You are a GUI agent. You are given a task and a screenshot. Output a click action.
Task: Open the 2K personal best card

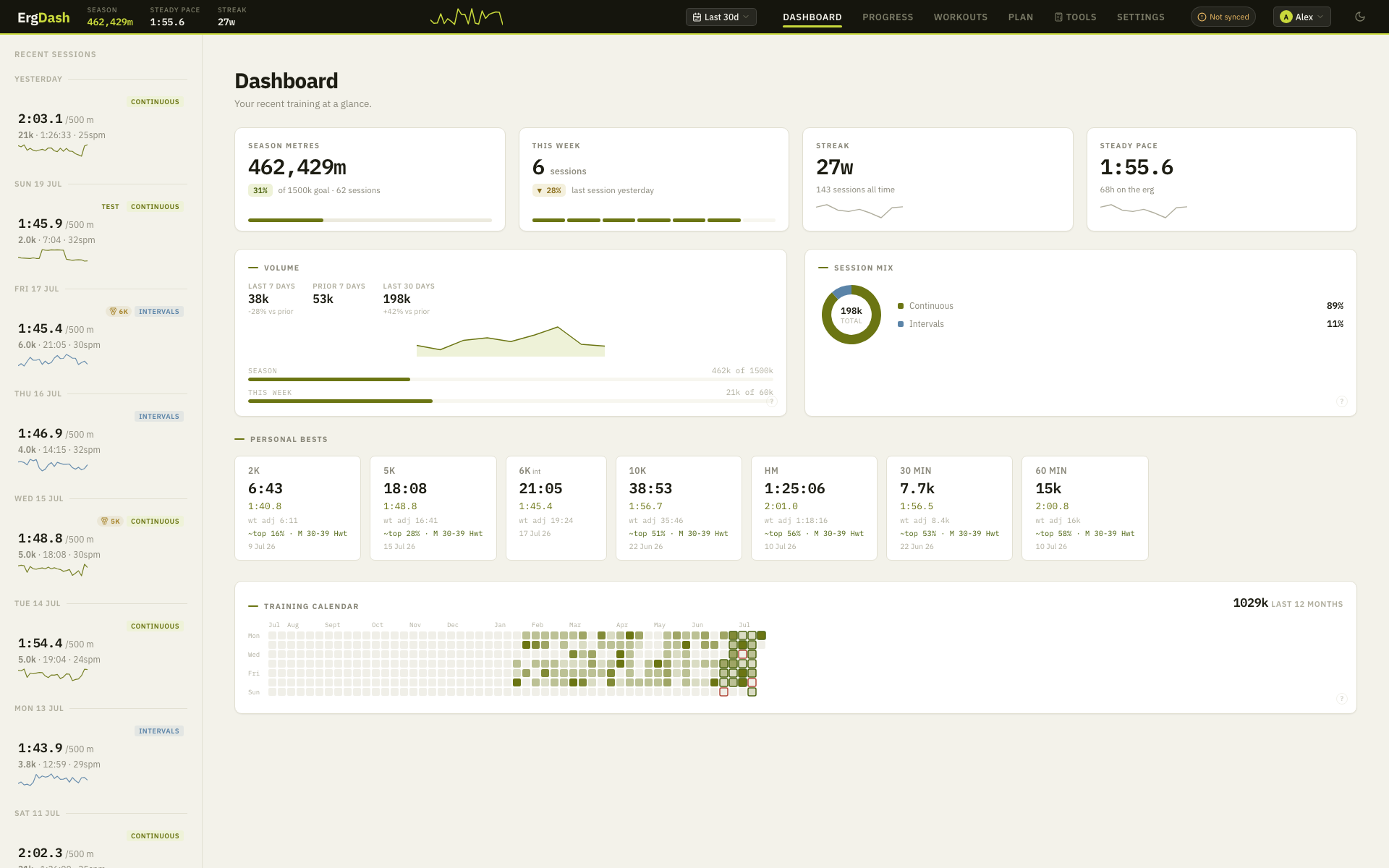click(298, 508)
